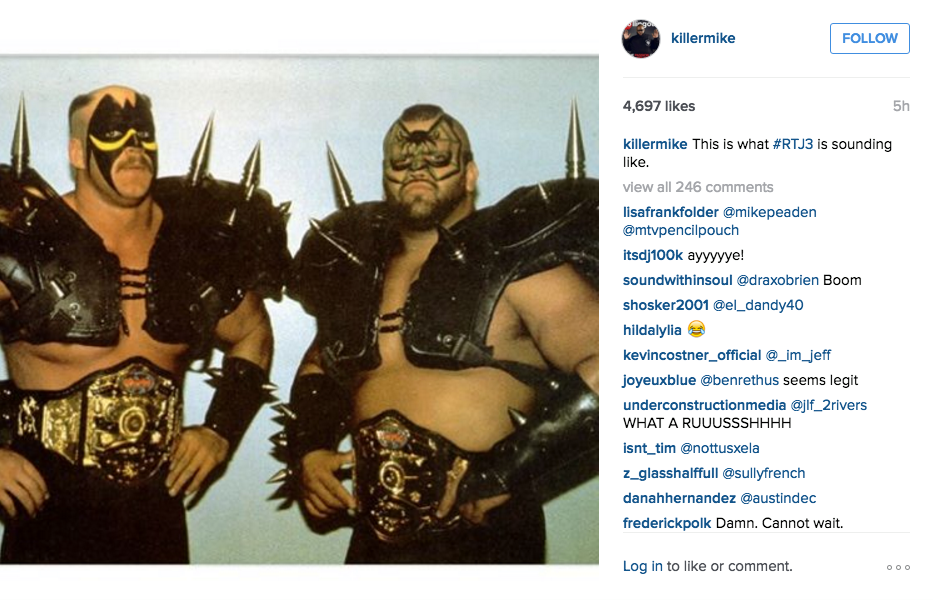Open killermike's profile avatar
This screenshot has width=933, height=600.
[x=641, y=38]
